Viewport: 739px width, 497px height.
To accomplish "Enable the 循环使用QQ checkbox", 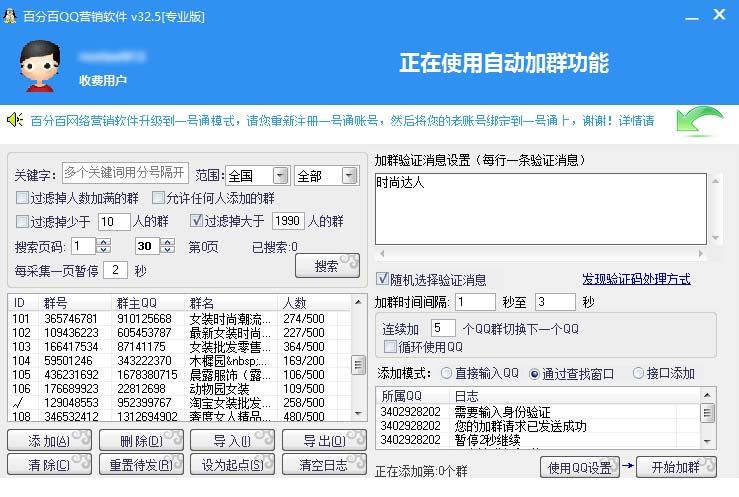I will (390, 346).
